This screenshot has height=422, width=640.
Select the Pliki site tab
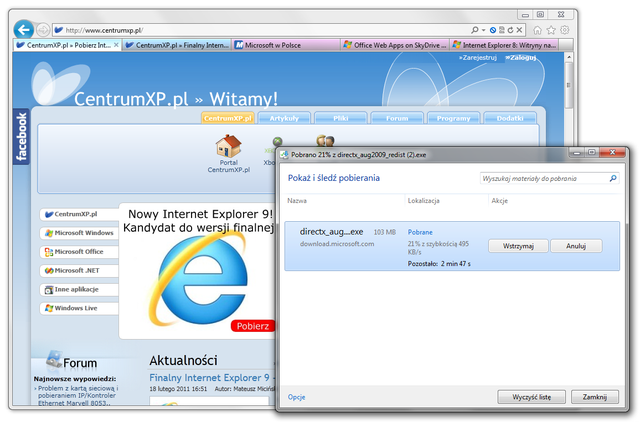[340, 118]
